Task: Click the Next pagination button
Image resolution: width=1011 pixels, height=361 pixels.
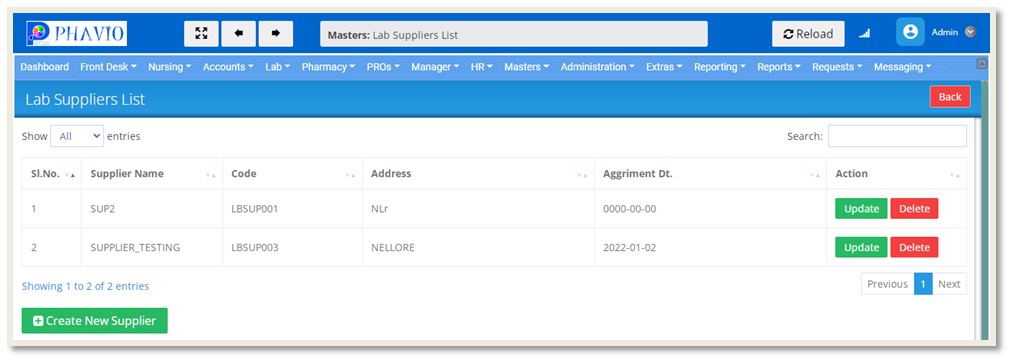Action: pos(949,284)
